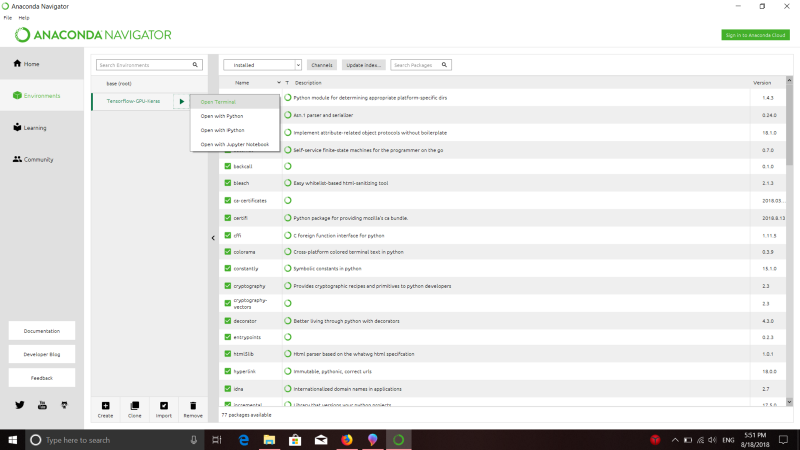Click the package list vertical scrollbar thumb
The height and width of the screenshot is (450, 800).
[789, 125]
